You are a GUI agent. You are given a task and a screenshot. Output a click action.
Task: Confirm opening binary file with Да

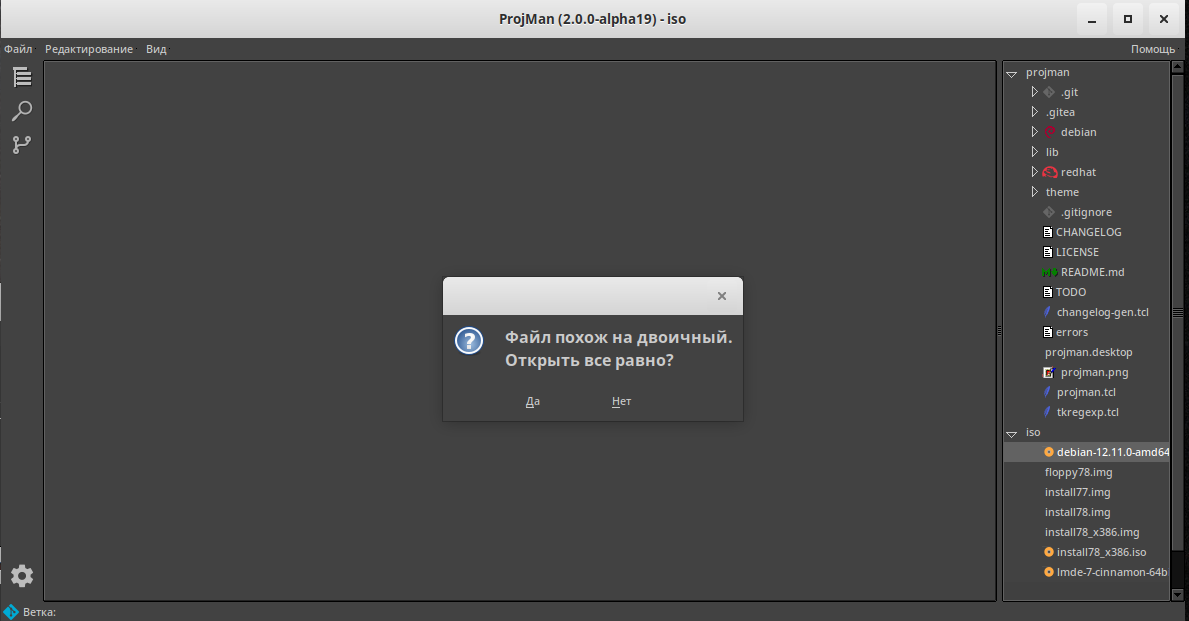(532, 400)
